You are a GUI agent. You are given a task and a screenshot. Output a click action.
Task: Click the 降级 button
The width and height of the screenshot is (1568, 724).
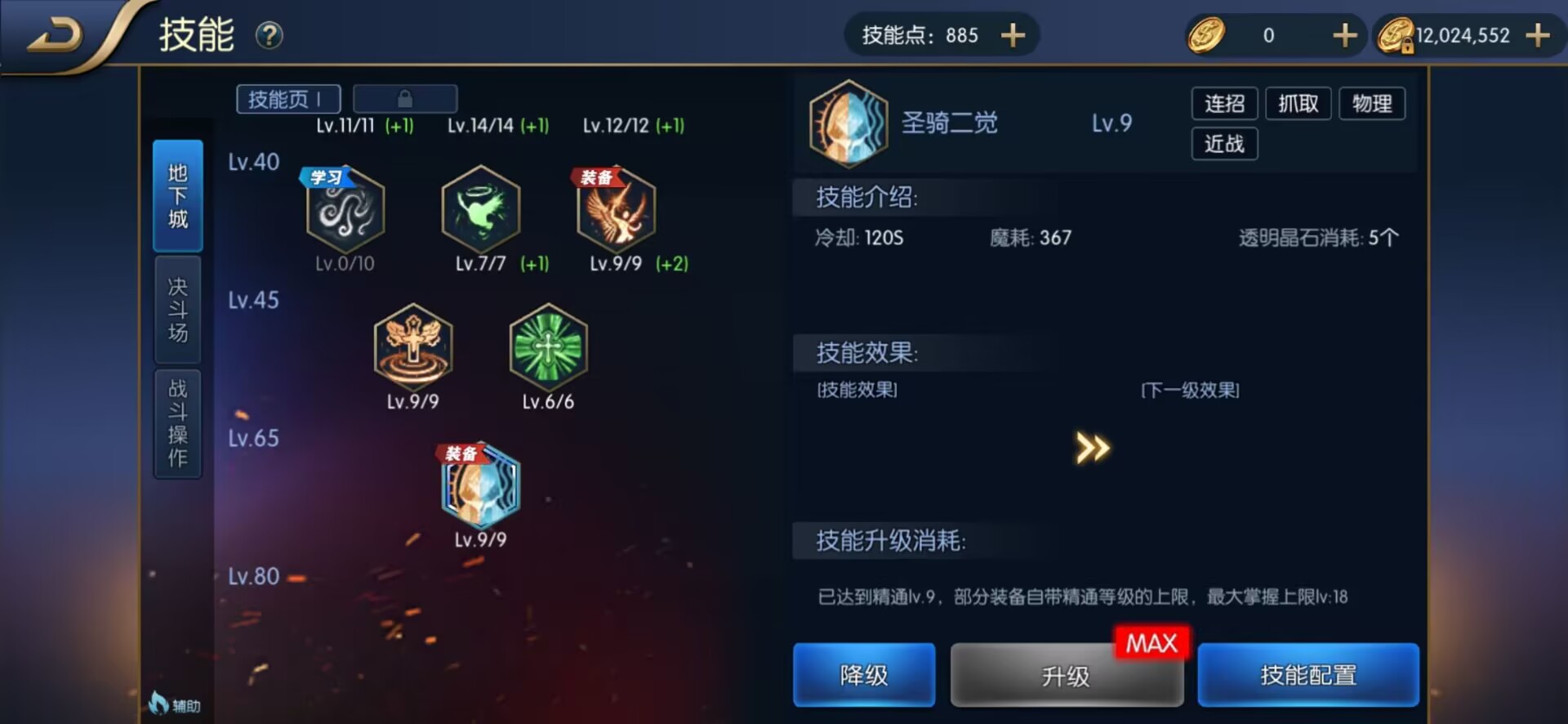point(864,675)
